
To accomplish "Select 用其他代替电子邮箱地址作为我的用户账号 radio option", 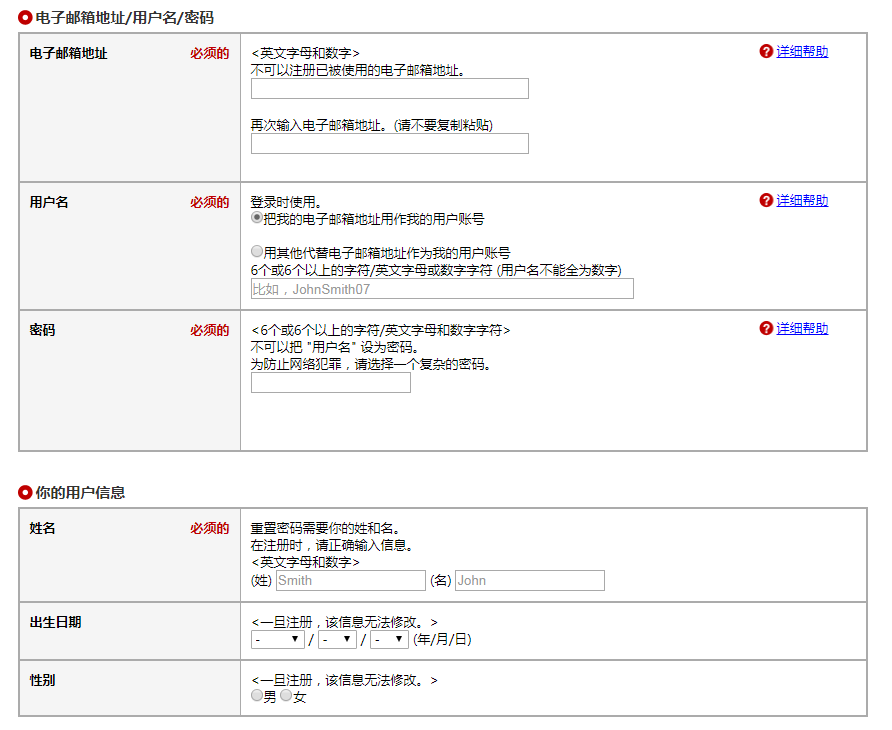I will [x=257, y=251].
